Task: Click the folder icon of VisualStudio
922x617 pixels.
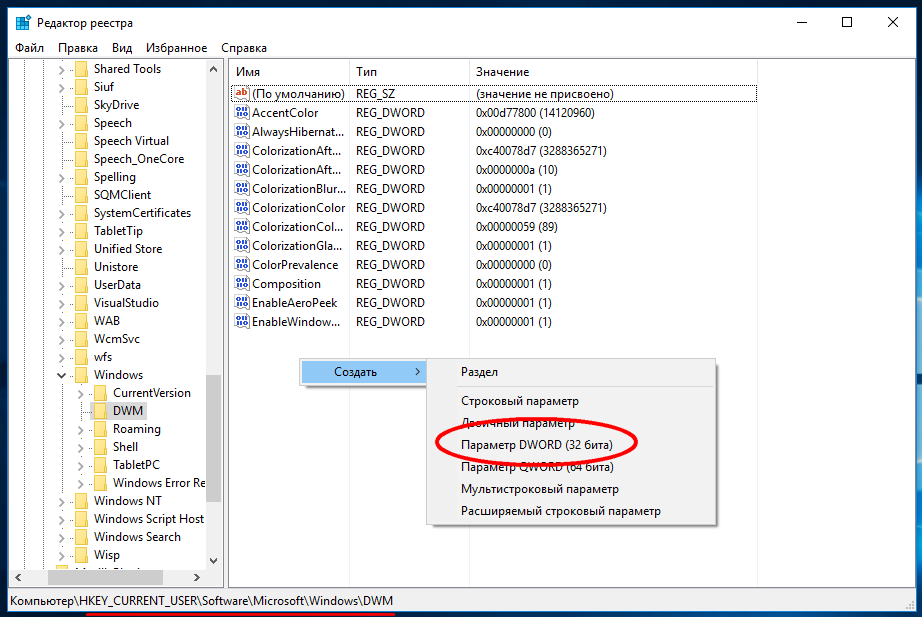Action: click(82, 303)
